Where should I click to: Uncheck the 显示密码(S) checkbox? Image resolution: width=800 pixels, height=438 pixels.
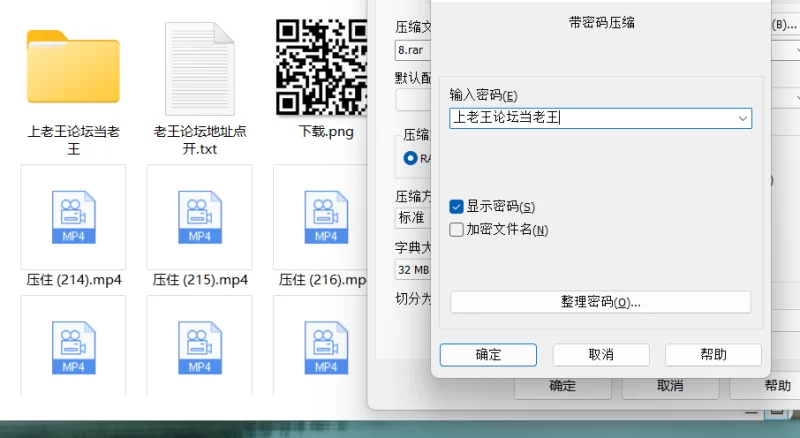[x=456, y=207]
